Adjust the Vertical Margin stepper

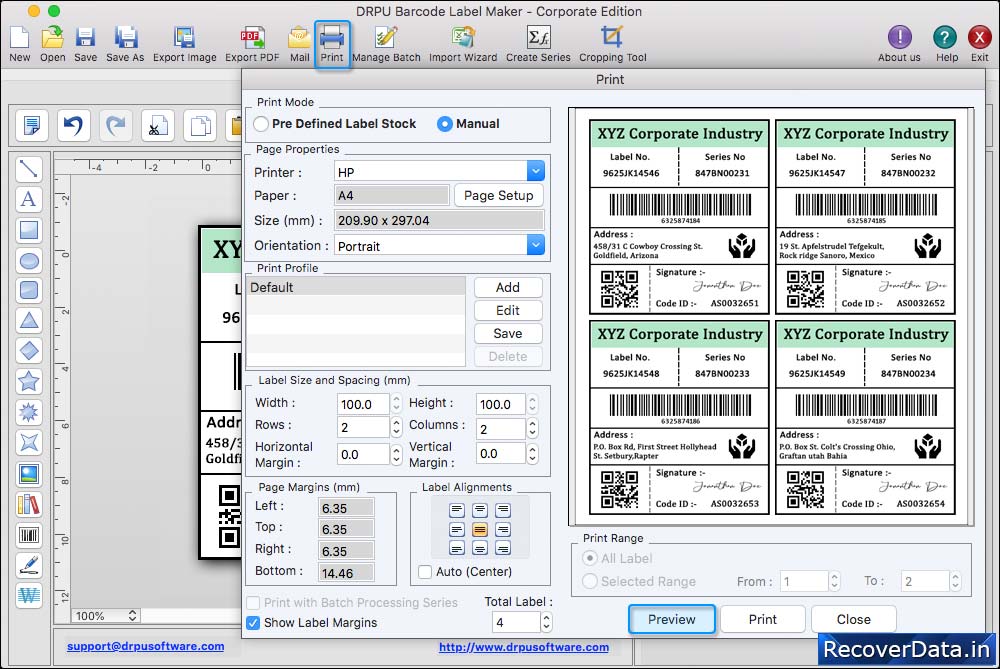[x=533, y=453]
